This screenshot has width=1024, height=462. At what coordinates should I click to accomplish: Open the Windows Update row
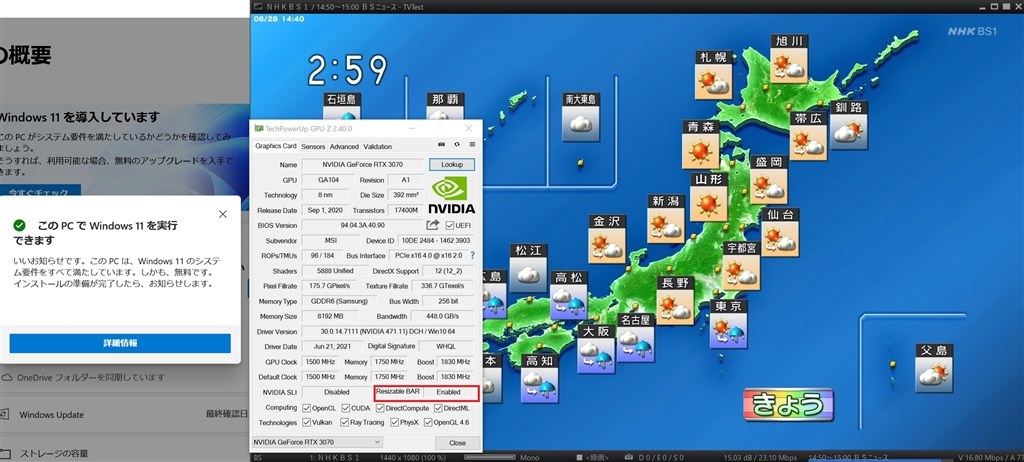point(124,415)
